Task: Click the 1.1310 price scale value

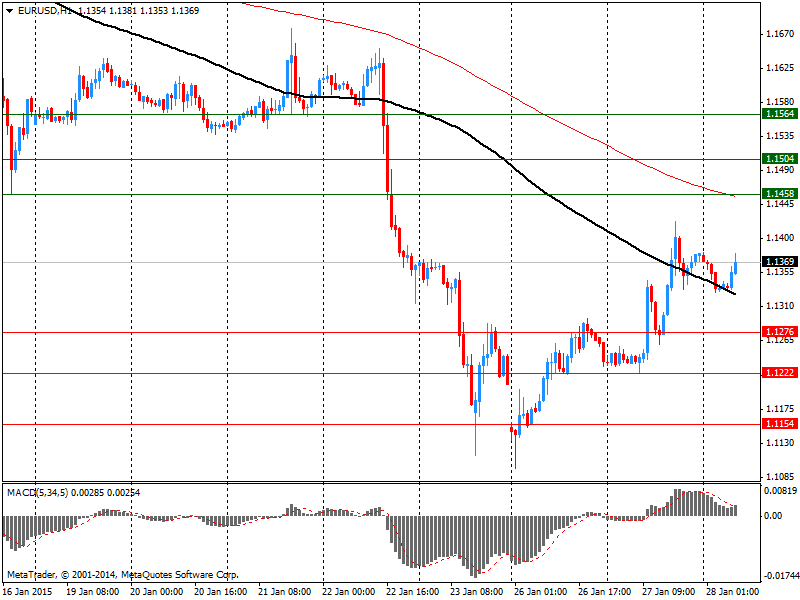Action: [x=780, y=306]
